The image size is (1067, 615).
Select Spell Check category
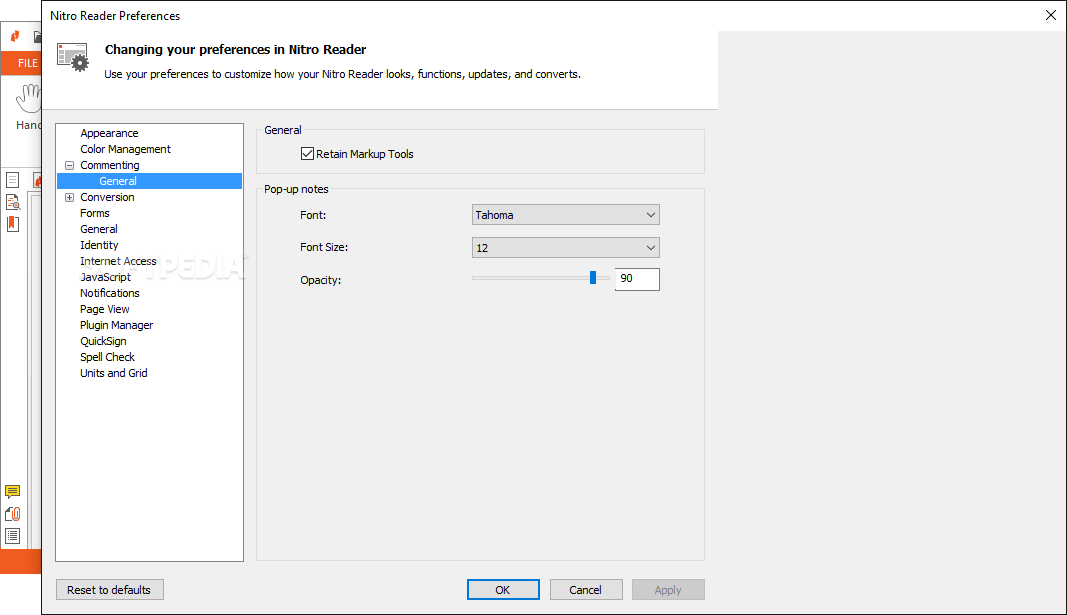click(x=107, y=357)
